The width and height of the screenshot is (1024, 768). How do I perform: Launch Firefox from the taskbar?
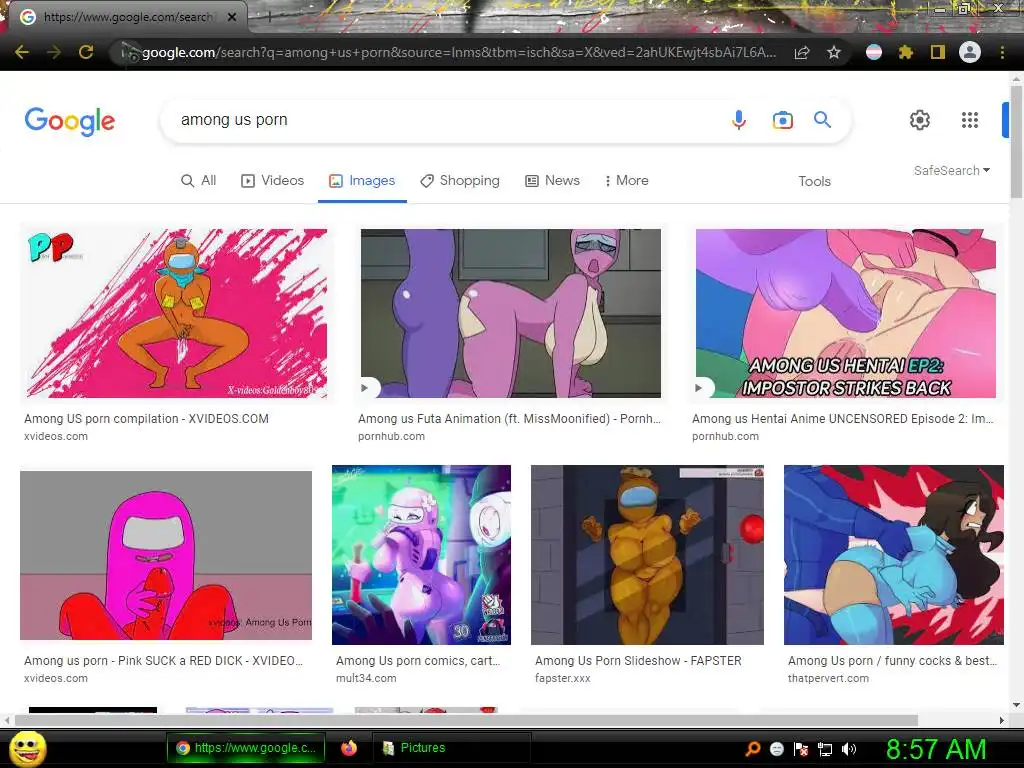[349, 748]
